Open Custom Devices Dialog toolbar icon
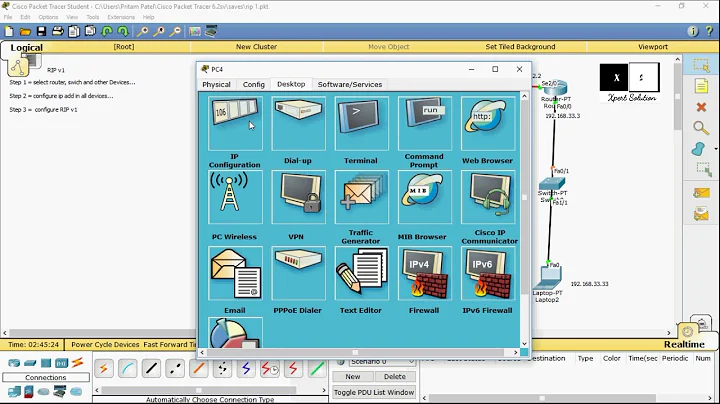The width and height of the screenshot is (720, 404). [211, 31]
